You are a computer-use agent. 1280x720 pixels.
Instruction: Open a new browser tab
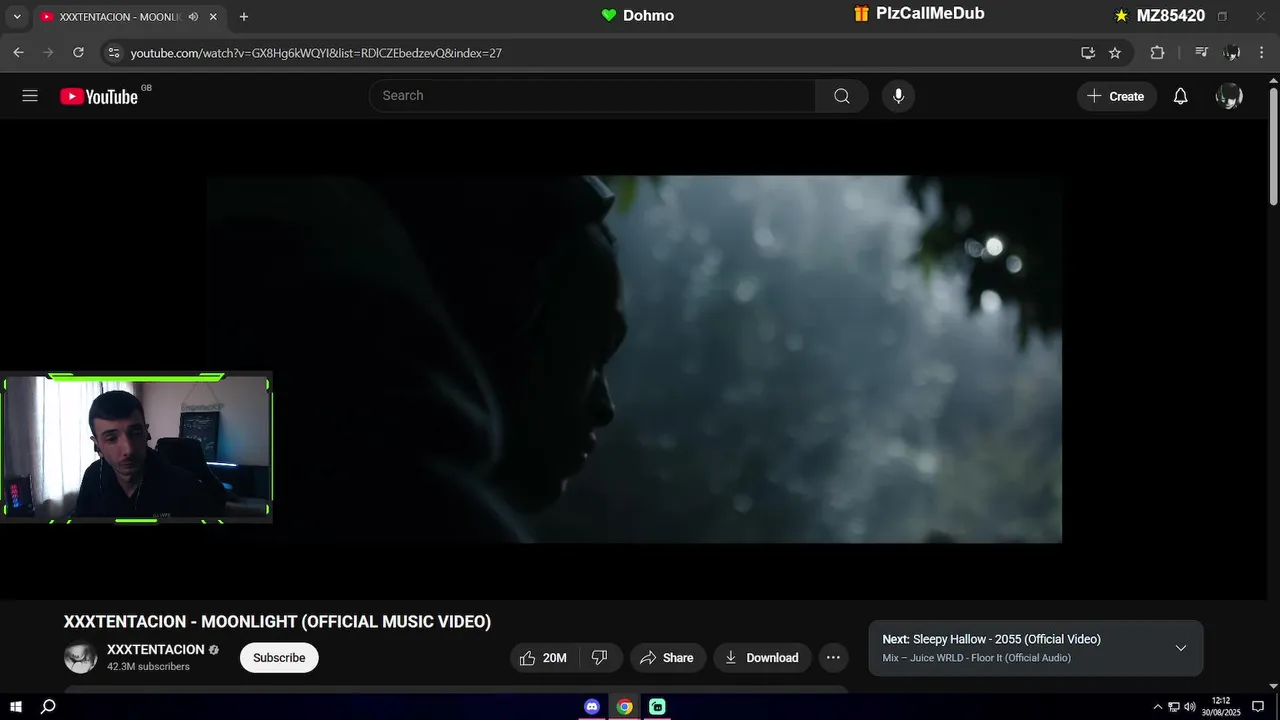click(244, 17)
